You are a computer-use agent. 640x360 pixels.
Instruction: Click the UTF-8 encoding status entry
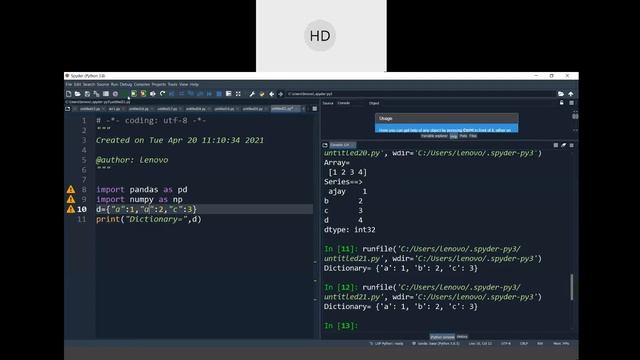pyautogui.click(x=506, y=344)
